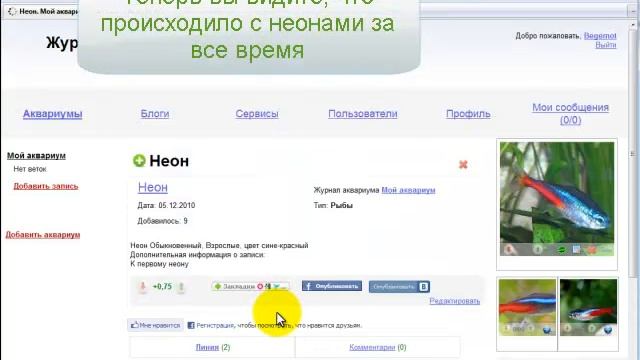Viewport: 640px width, 360px height.
Task: Switch to the Линии (2) tab
Action: tap(213, 347)
